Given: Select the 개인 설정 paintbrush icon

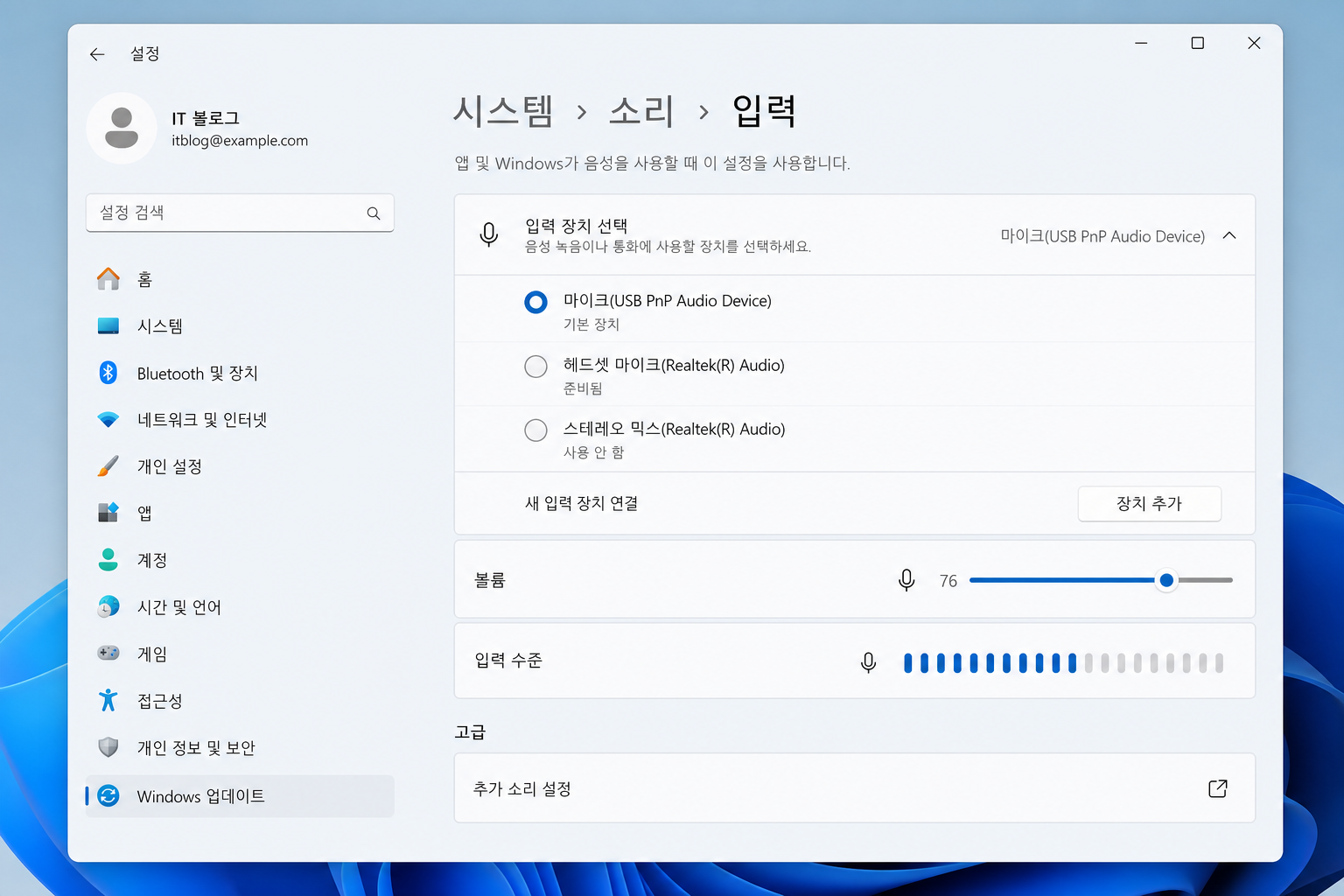Looking at the screenshot, I should (x=108, y=466).
